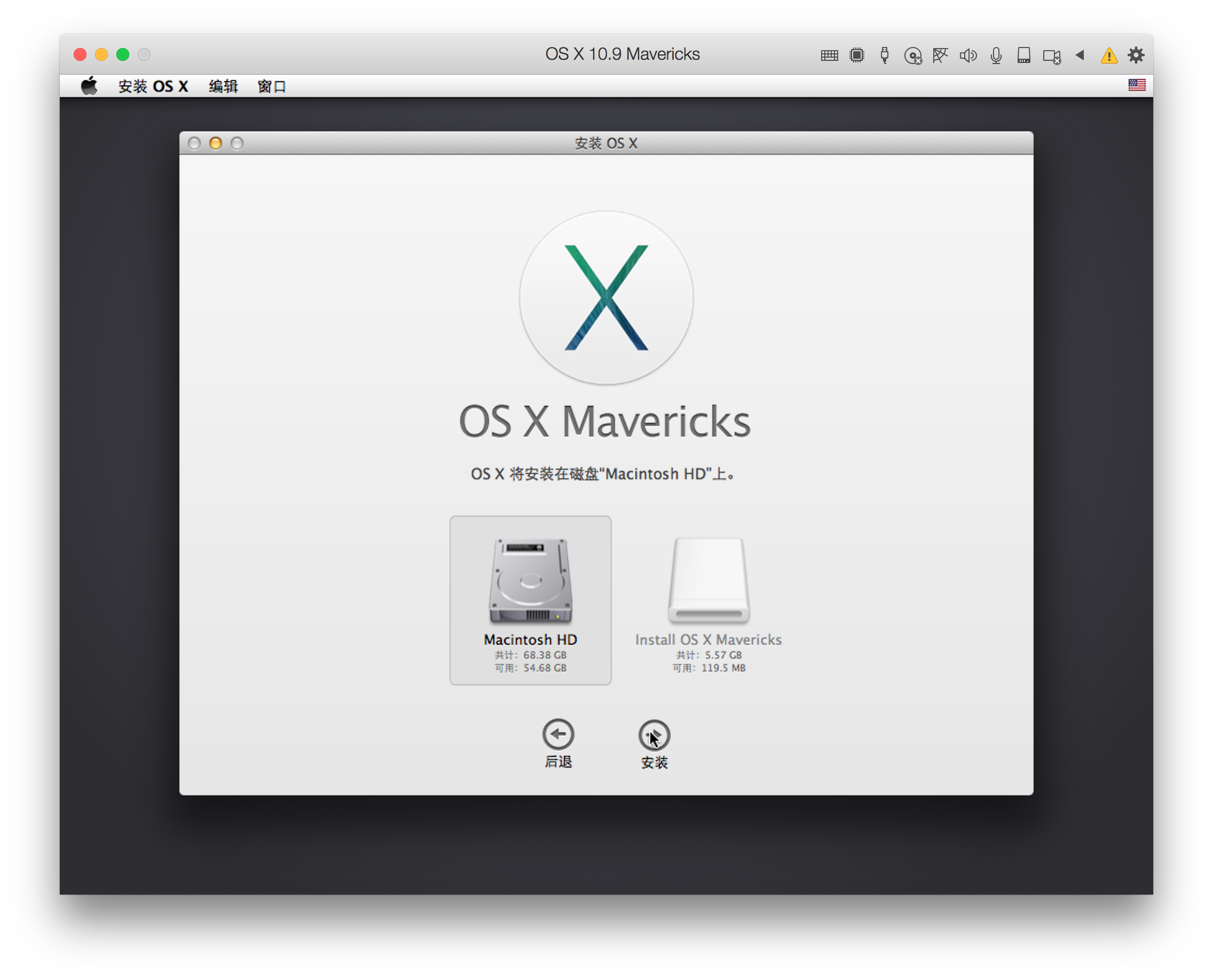Click the yellow warning triangle icon
The width and height of the screenshot is (1213, 980).
point(1108,56)
